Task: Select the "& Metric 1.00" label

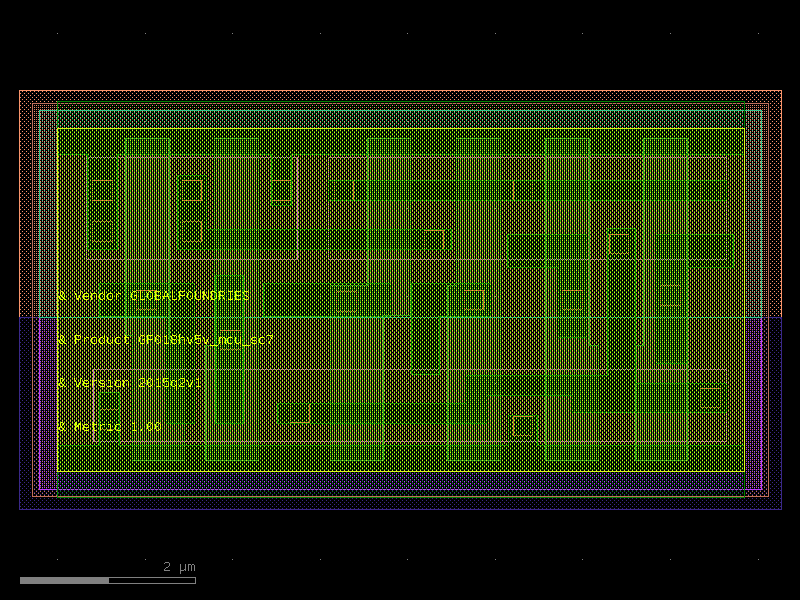Action: [x=109, y=427]
